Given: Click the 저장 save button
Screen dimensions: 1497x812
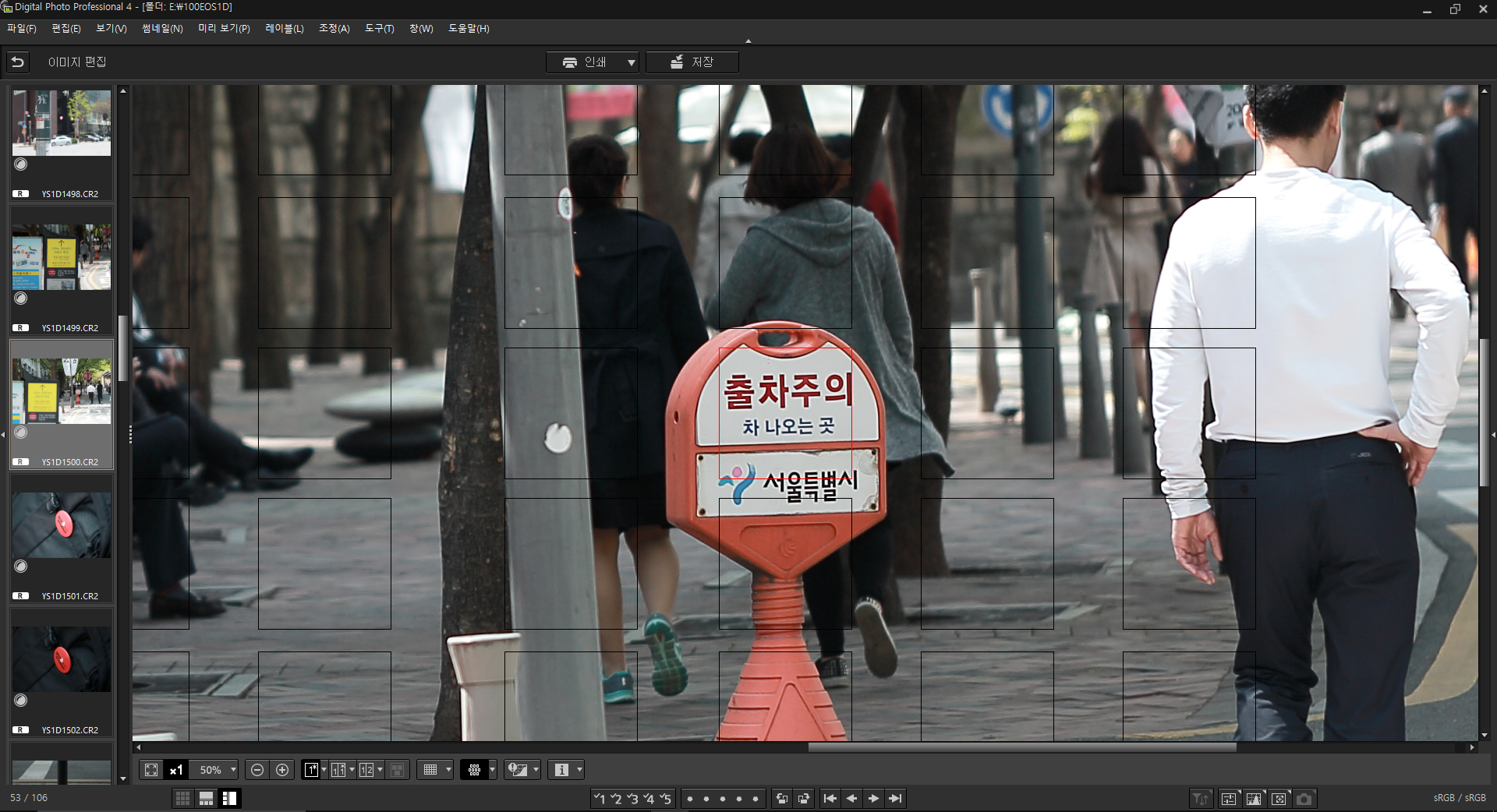Looking at the screenshot, I should [x=692, y=62].
